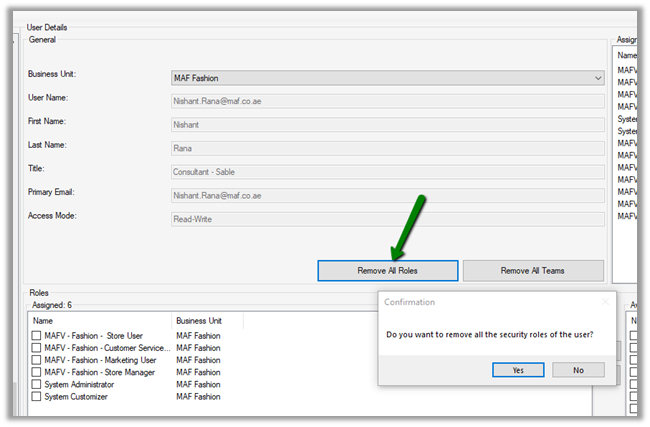Click the User Name field
The image size is (650, 427).
[x=388, y=100]
